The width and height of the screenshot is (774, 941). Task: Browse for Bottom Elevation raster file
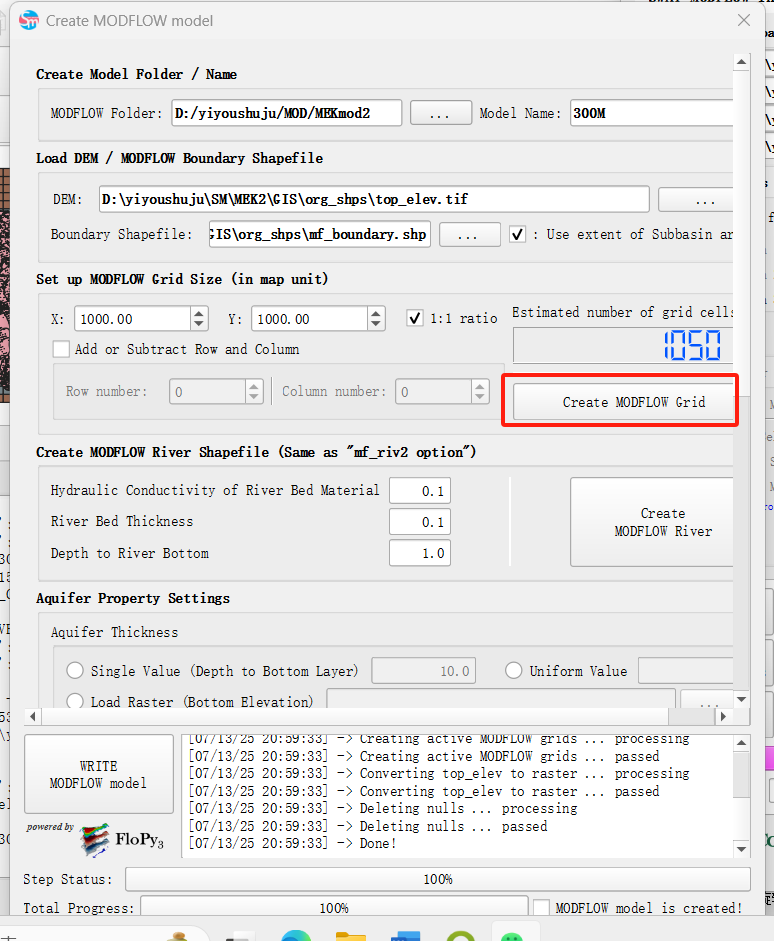[x=707, y=699]
